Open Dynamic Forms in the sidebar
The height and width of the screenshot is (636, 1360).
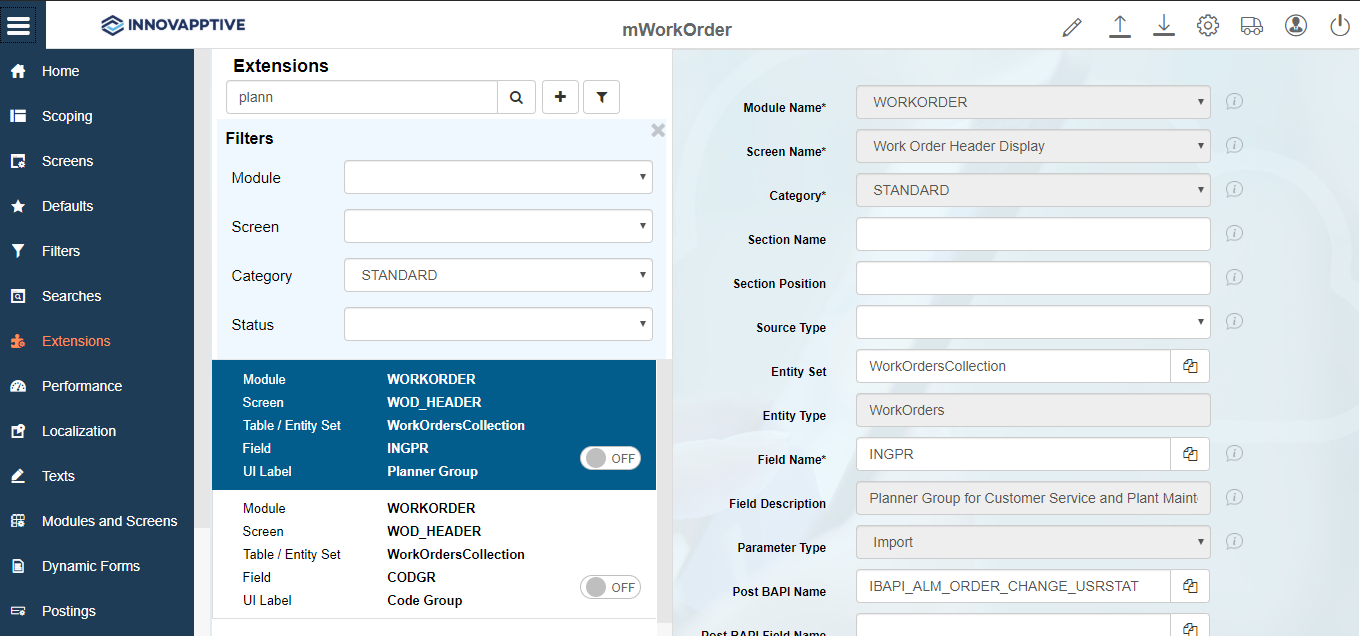91,566
